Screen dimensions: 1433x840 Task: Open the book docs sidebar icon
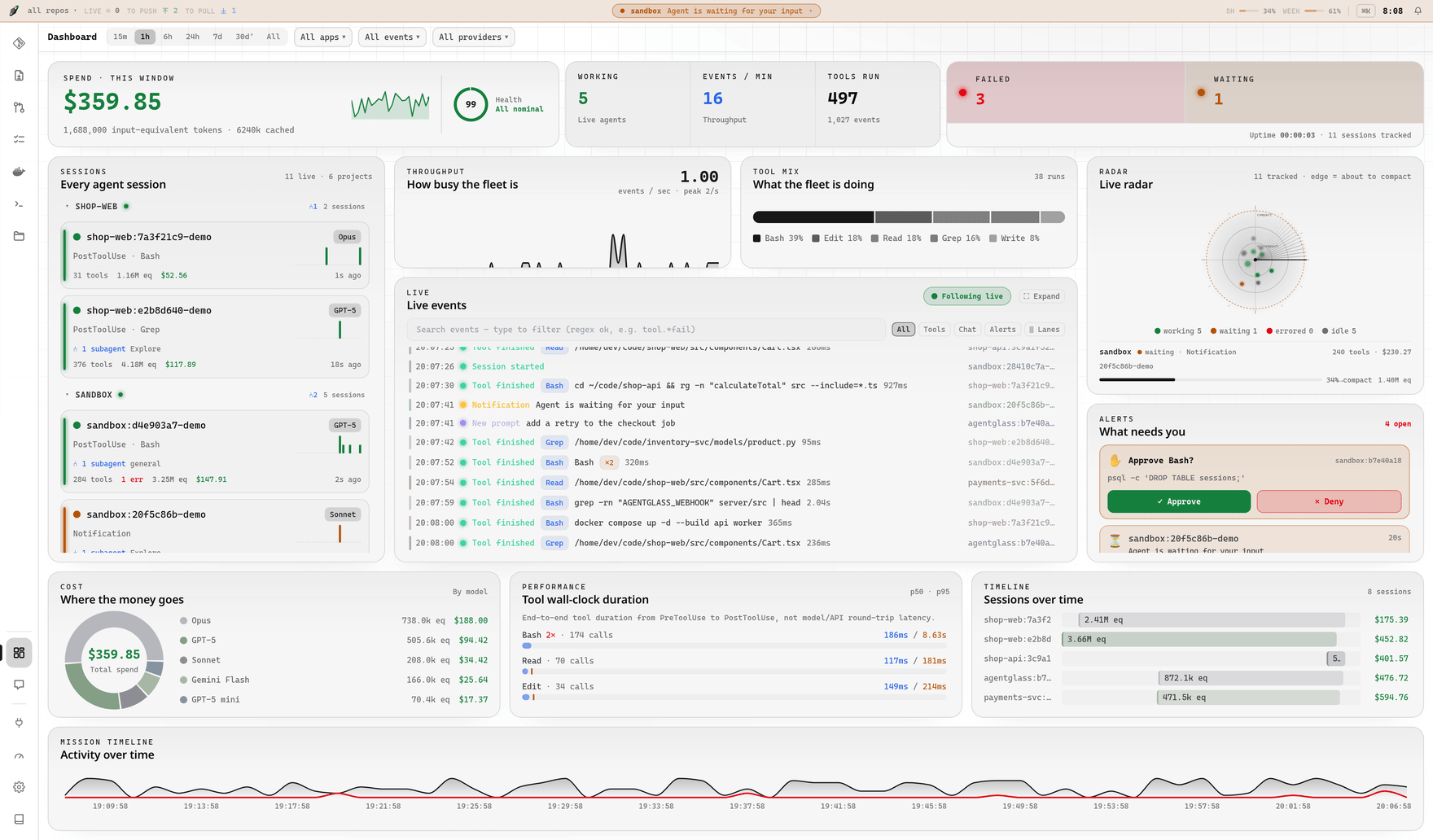point(19,819)
